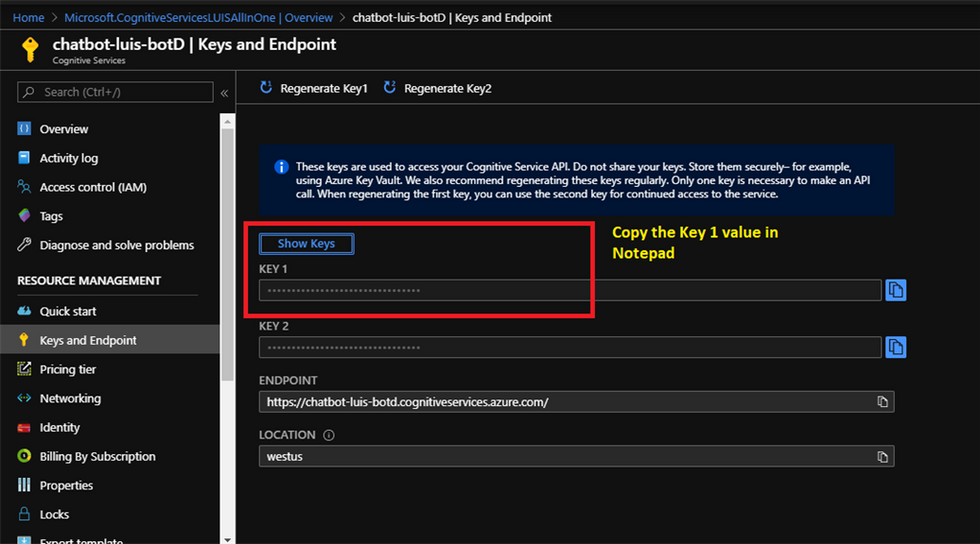Click the info icon next to LOCATION

329,435
